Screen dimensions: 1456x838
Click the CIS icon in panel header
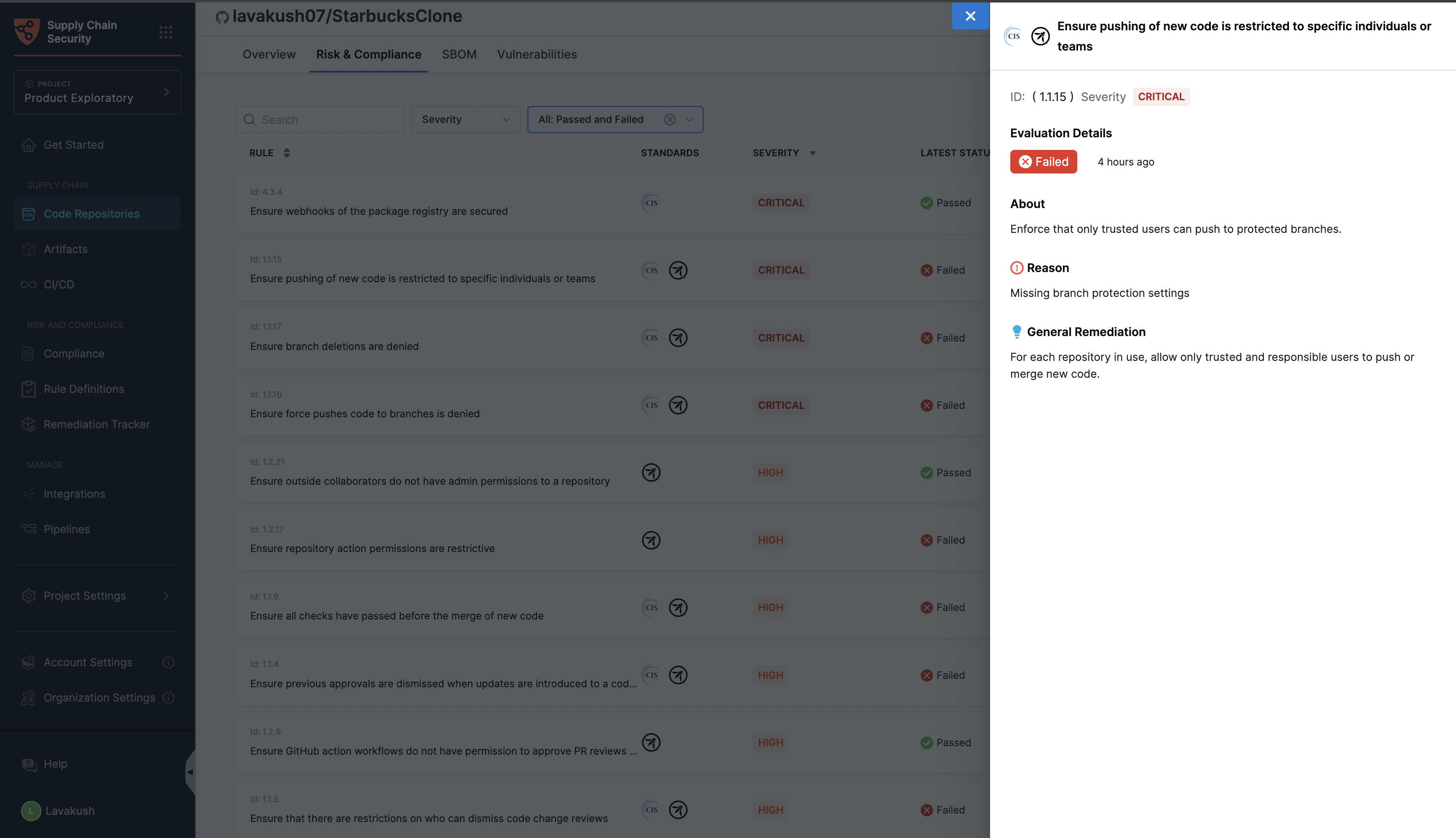tap(1013, 36)
